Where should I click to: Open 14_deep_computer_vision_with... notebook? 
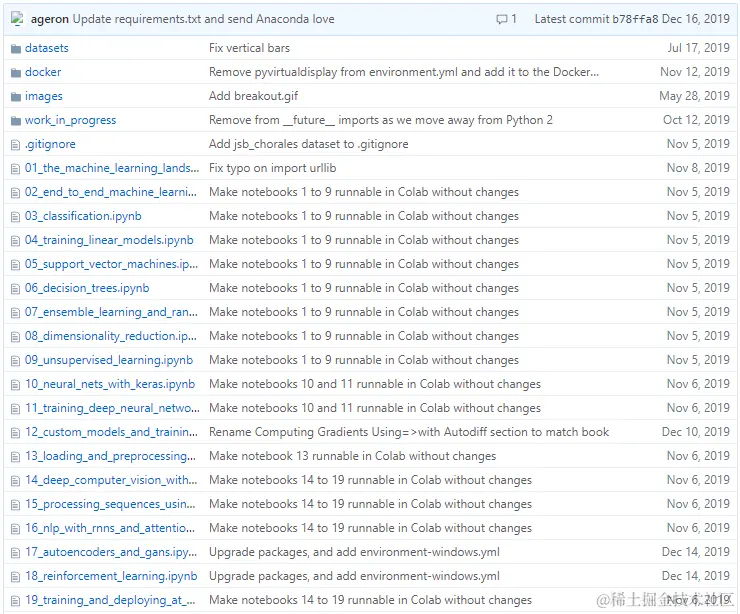pyautogui.click(x=111, y=480)
